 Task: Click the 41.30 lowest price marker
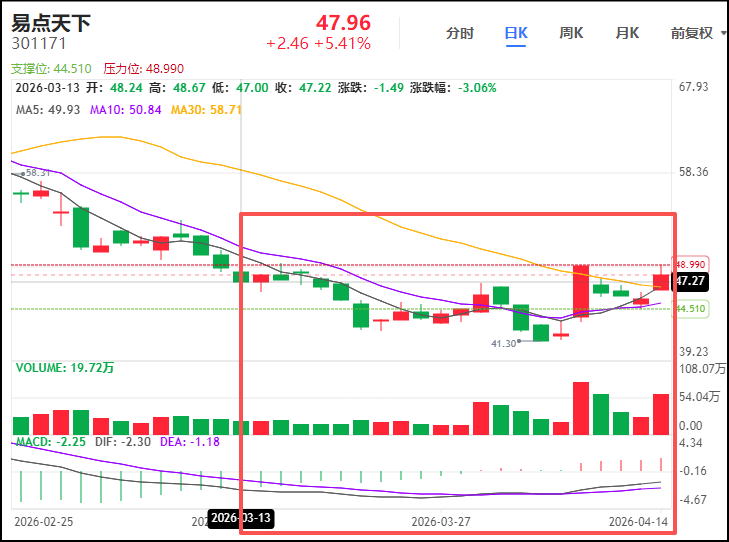pos(503,343)
